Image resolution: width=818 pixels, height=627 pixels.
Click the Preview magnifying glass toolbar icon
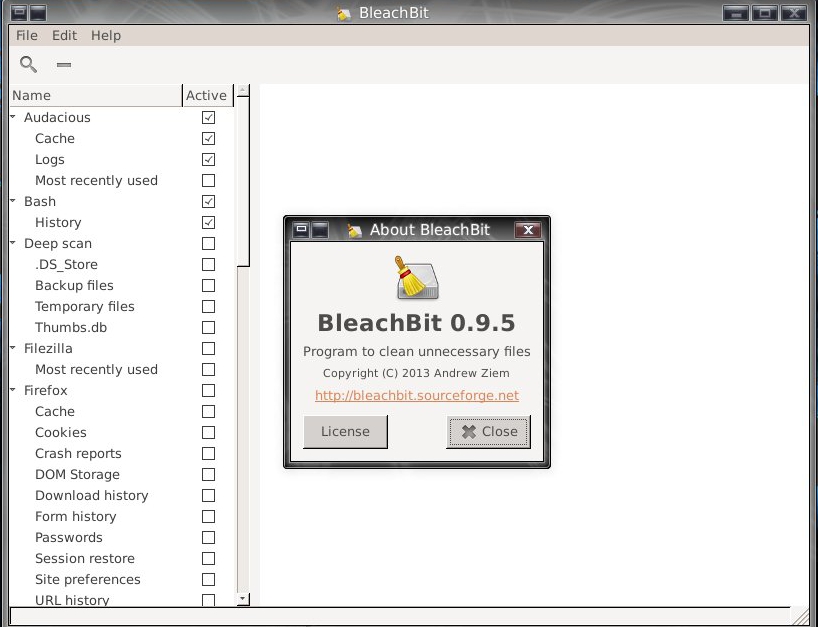pos(29,65)
